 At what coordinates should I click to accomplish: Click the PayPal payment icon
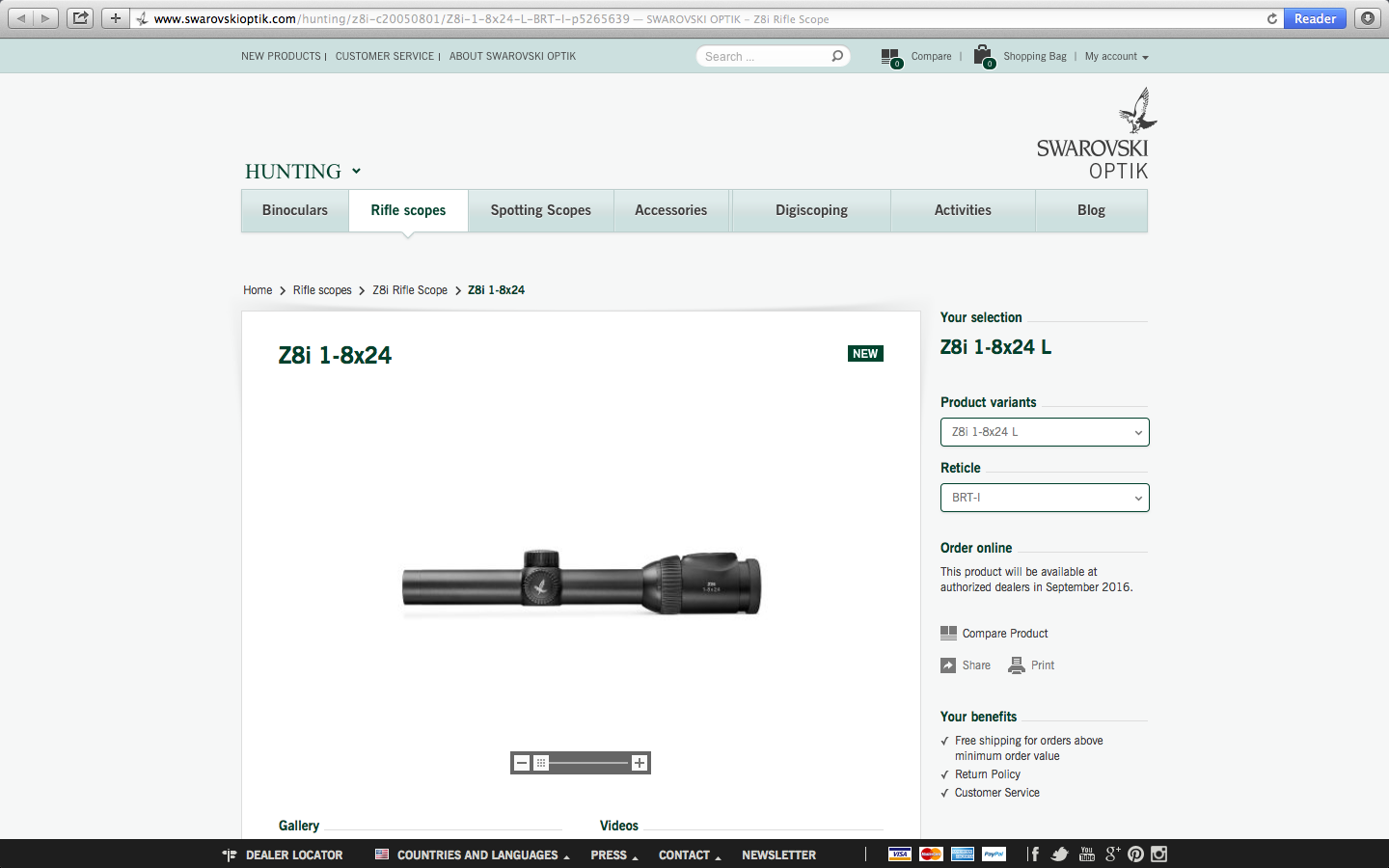click(x=994, y=854)
